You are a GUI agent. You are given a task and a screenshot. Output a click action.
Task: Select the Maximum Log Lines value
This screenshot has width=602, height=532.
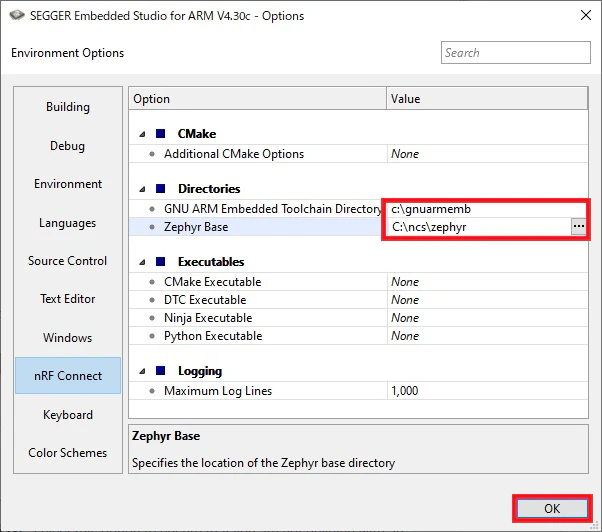point(487,391)
